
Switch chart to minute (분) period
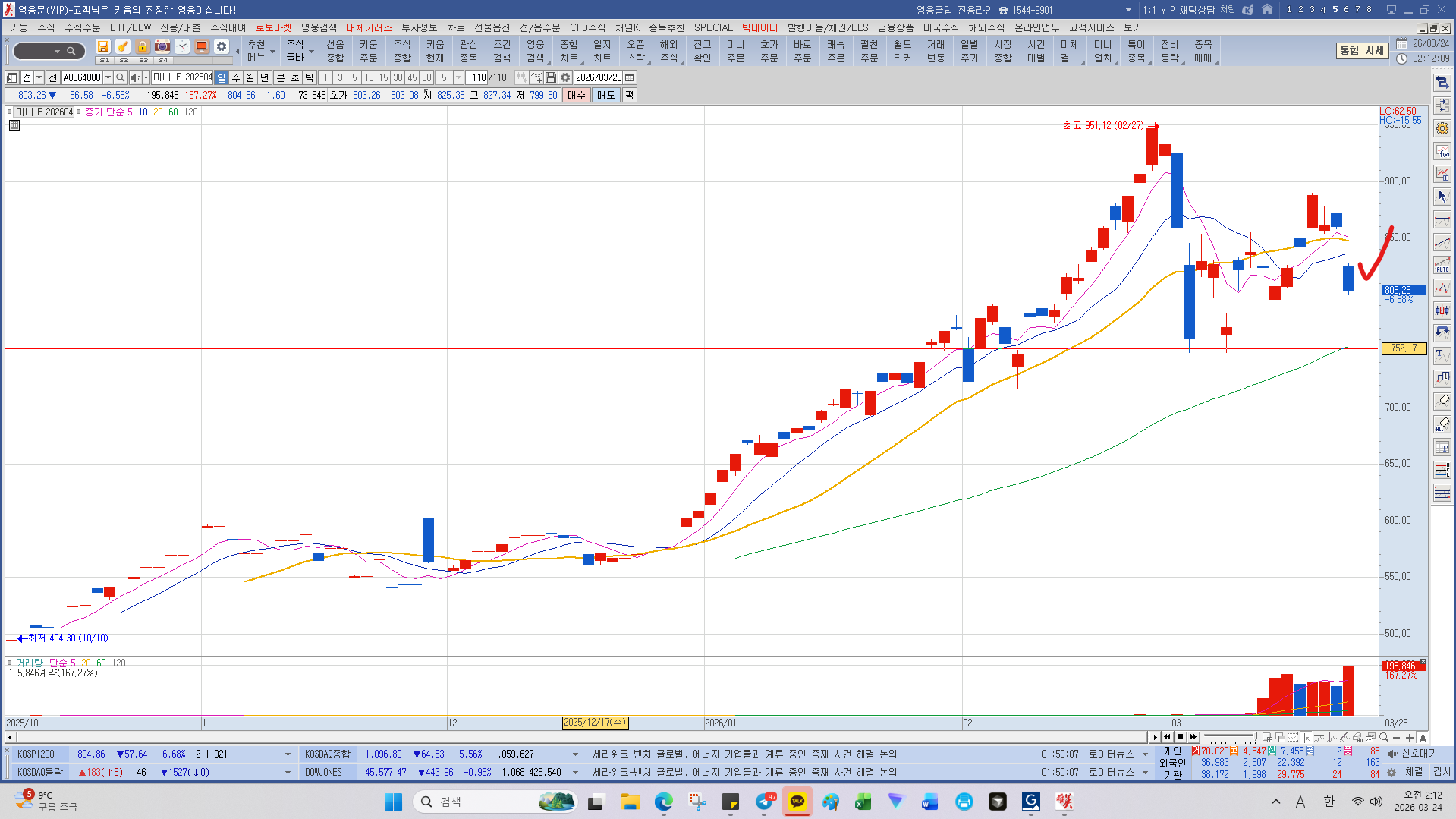pos(280,77)
